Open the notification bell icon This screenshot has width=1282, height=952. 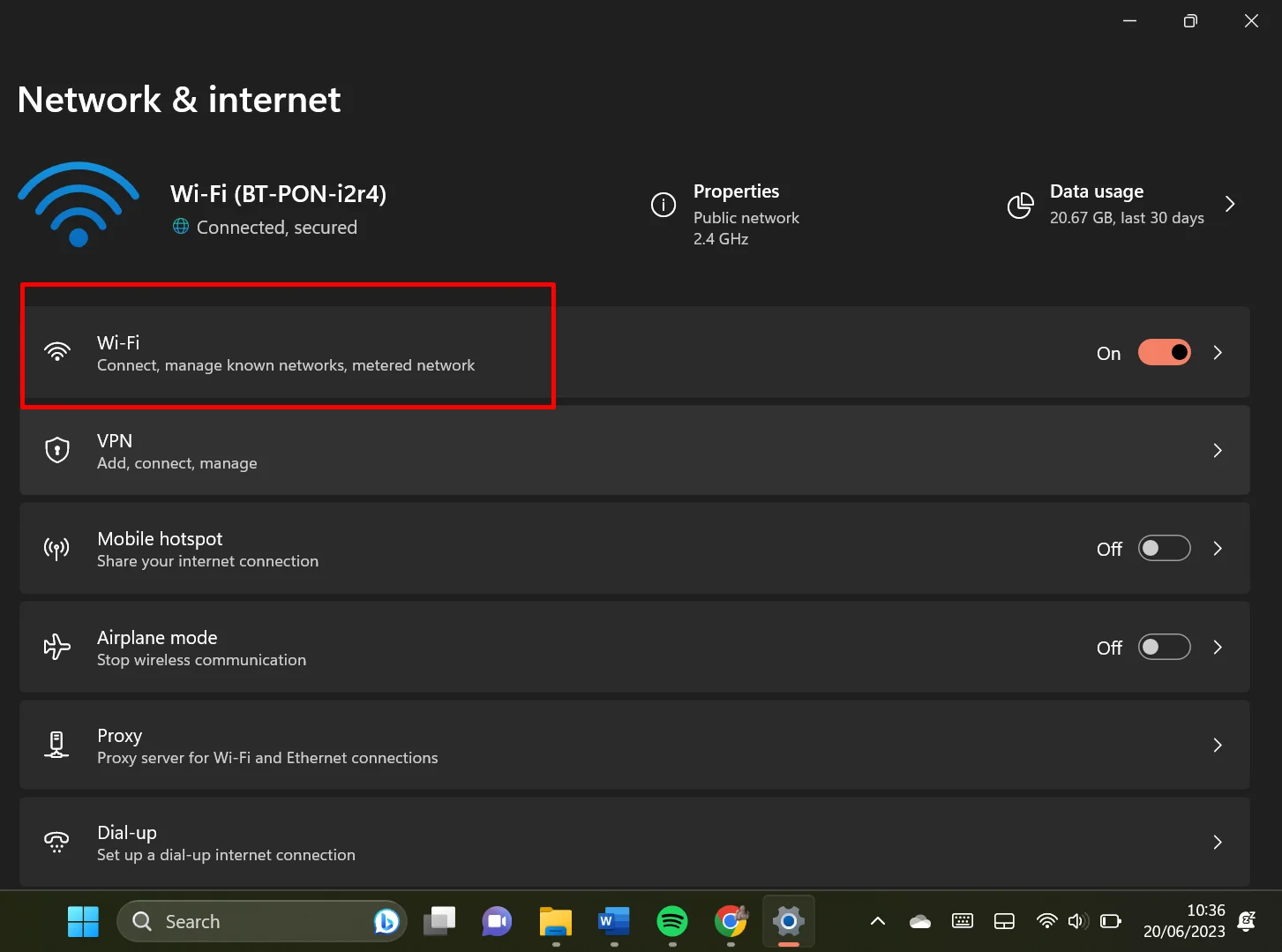tap(1247, 921)
